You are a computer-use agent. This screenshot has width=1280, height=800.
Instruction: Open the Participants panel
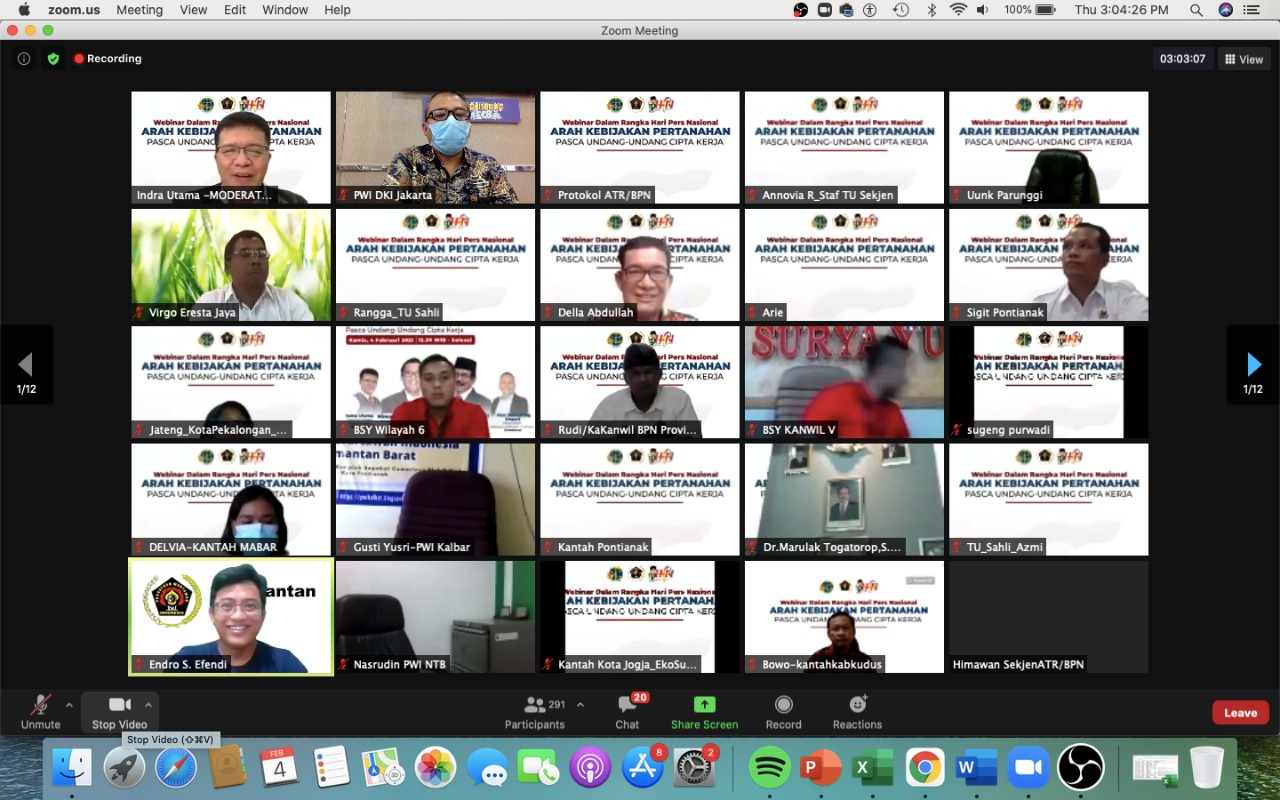pyautogui.click(x=535, y=712)
